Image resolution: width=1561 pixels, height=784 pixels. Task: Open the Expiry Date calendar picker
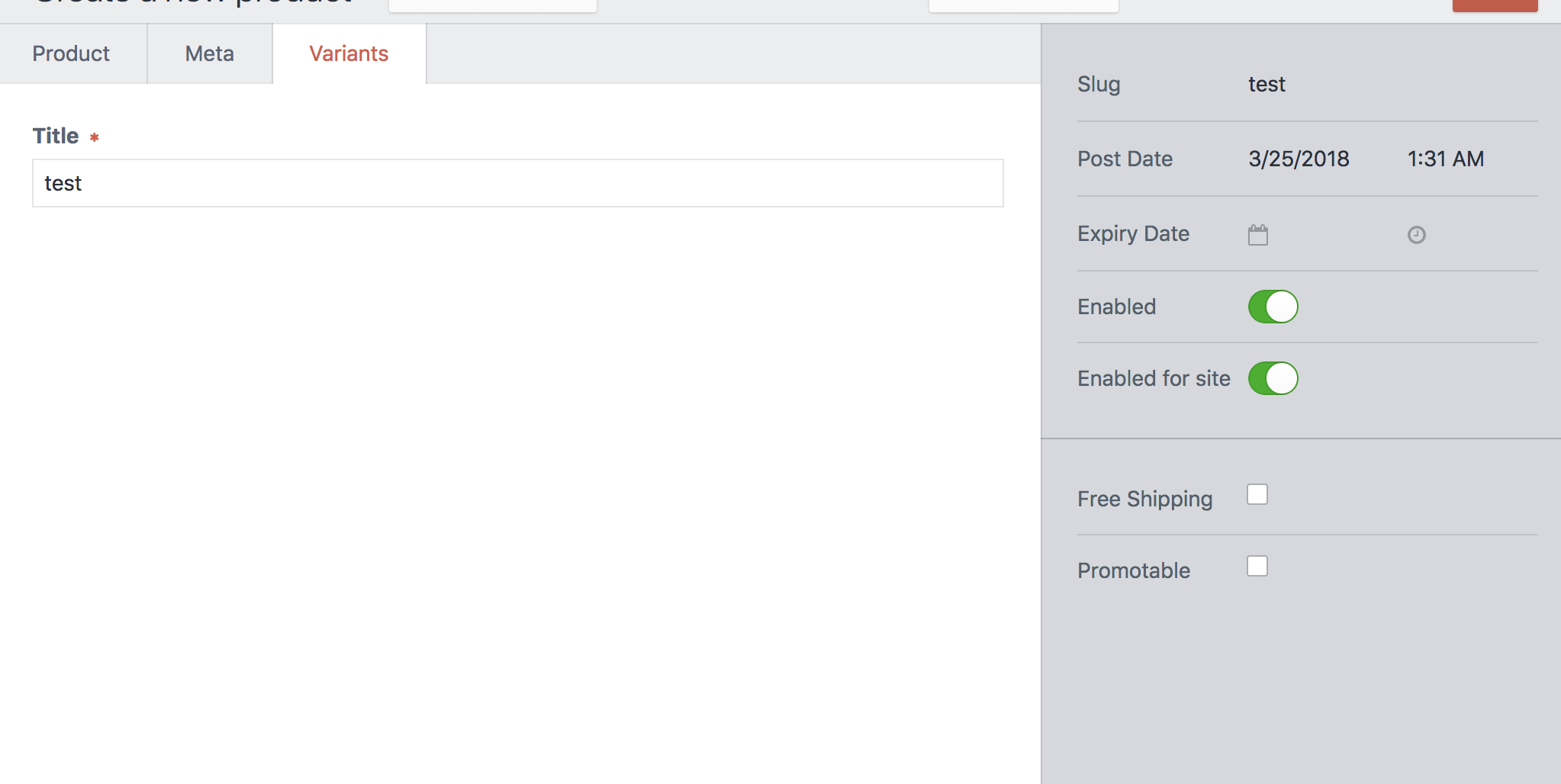click(1257, 234)
